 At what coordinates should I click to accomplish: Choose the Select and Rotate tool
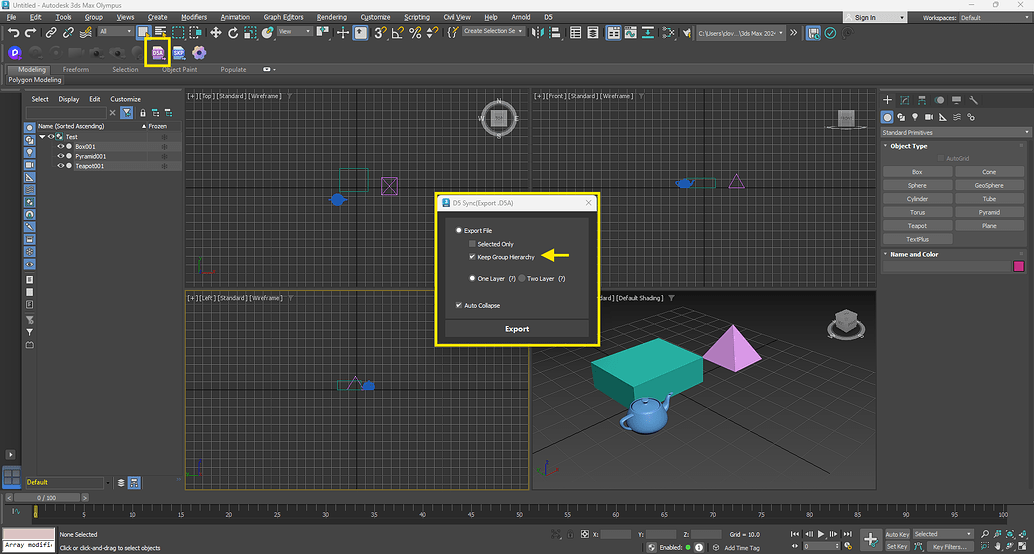(x=233, y=32)
